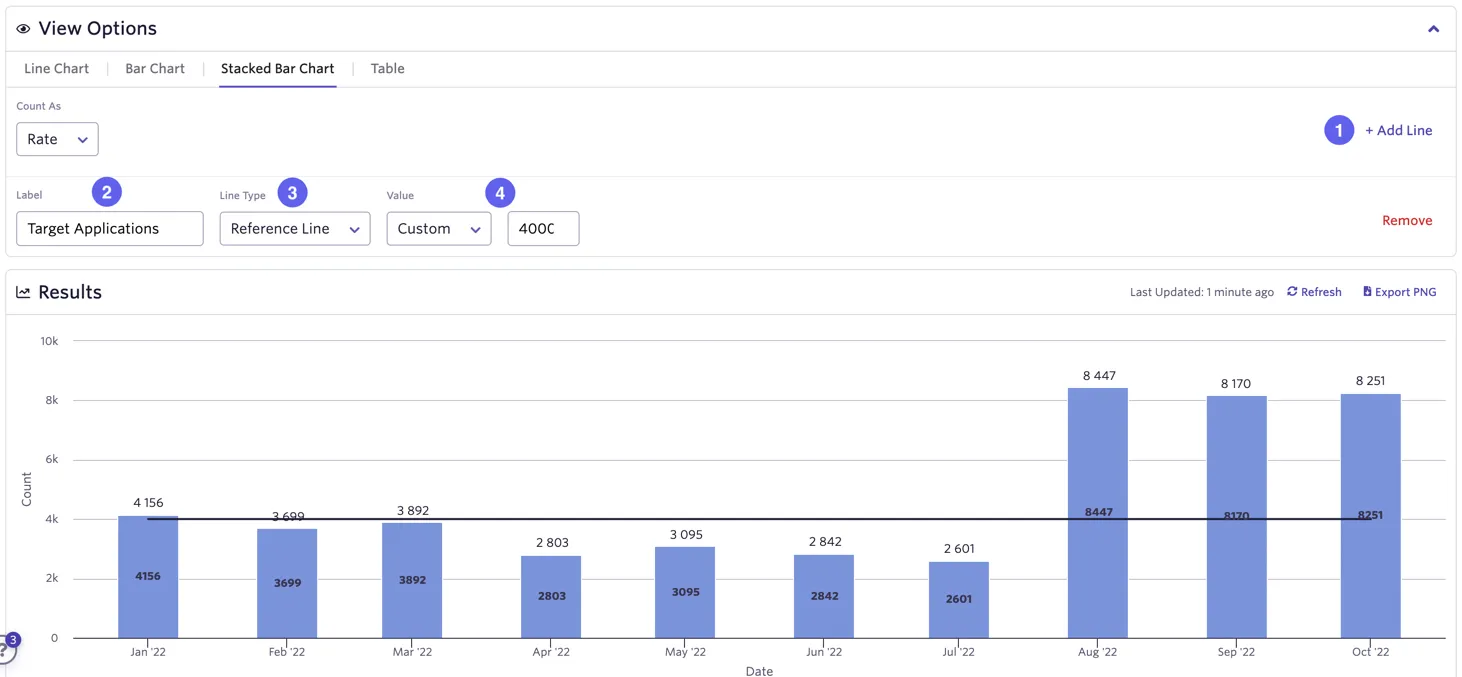The image size is (1462, 677).
Task: Click the View Options heading text
Action: [x=98, y=29]
